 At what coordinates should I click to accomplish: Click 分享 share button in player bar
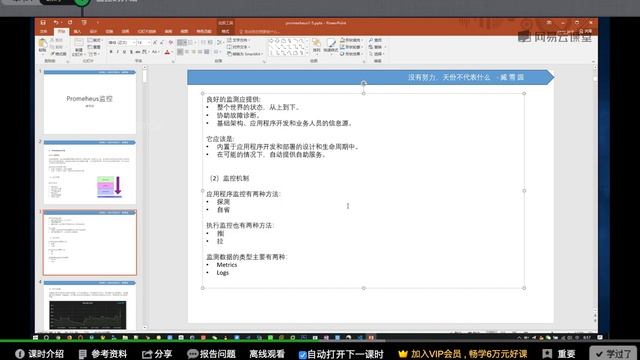tap(157, 354)
